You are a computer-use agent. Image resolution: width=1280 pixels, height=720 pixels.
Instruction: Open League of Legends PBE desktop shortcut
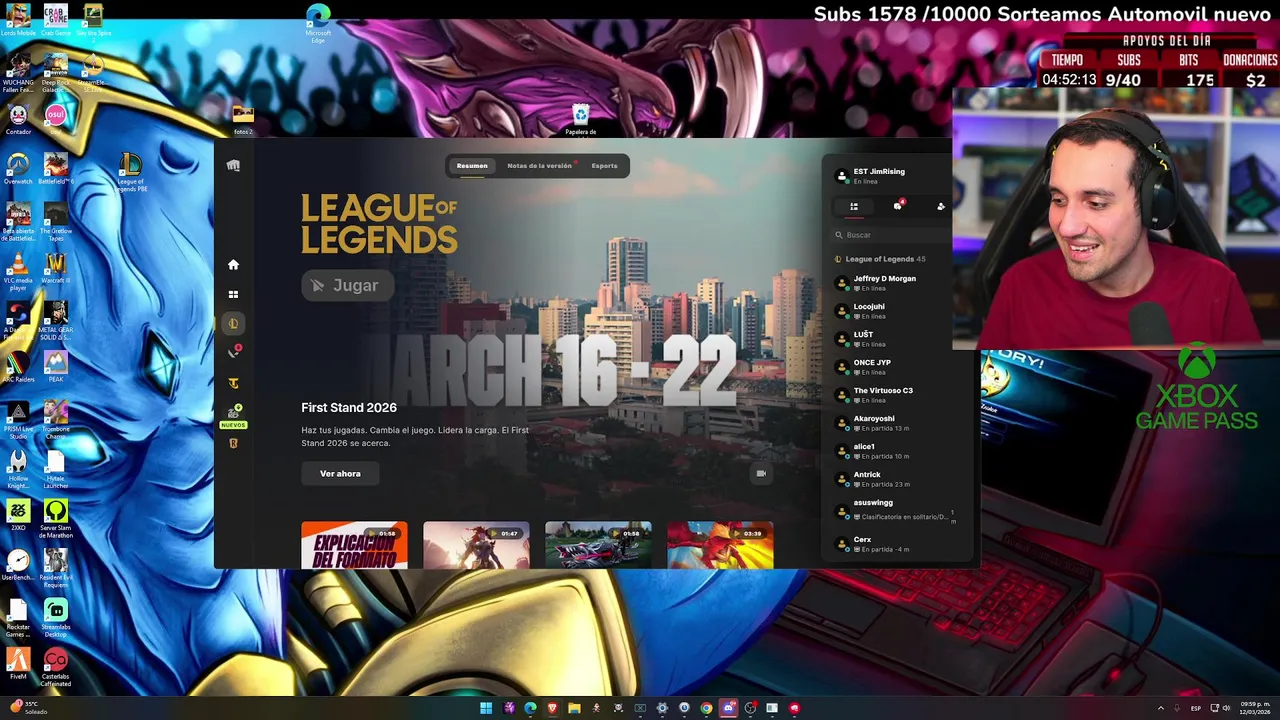pyautogui.click(x=130, y=171)
